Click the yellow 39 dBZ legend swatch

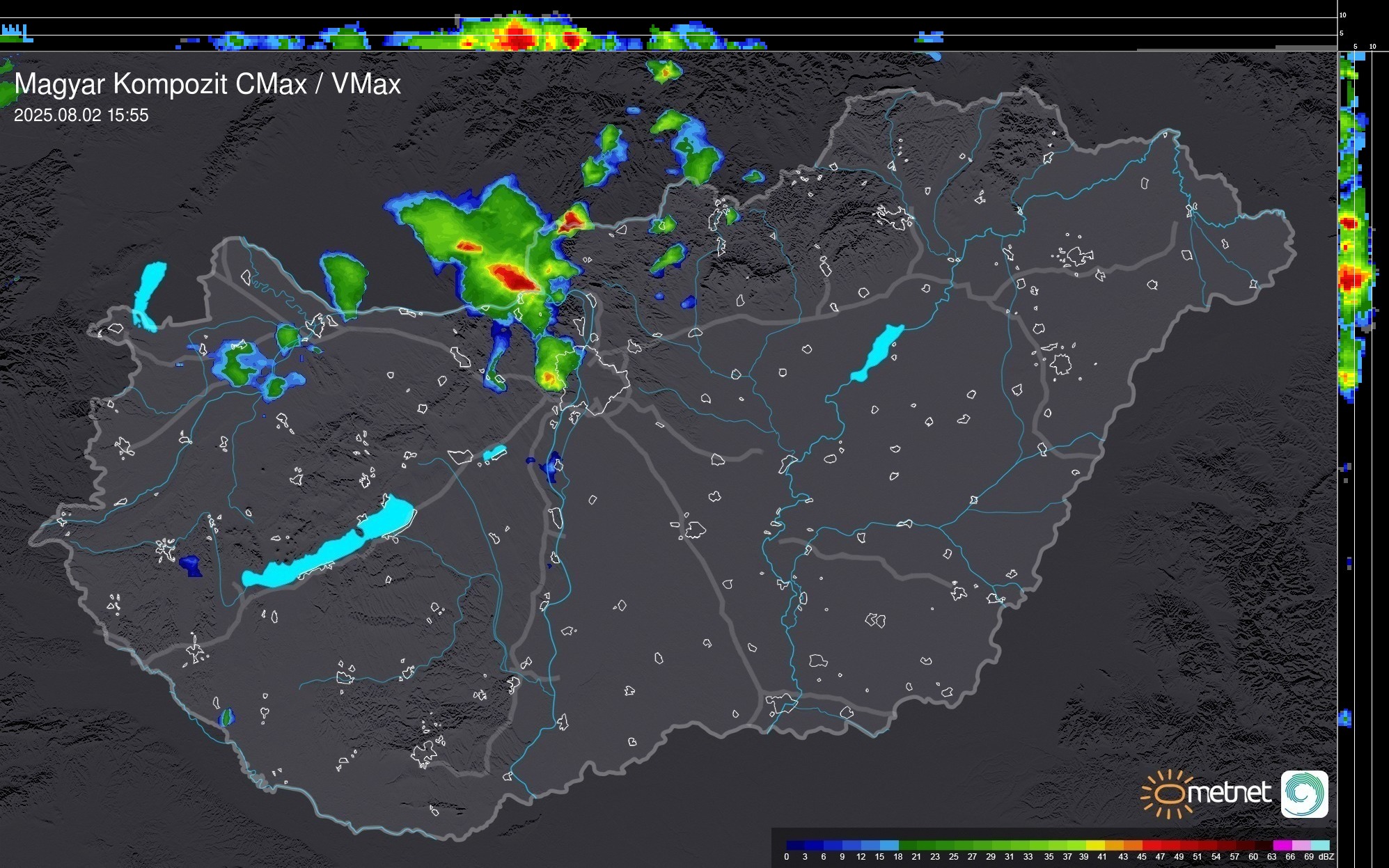point(1094,845)
